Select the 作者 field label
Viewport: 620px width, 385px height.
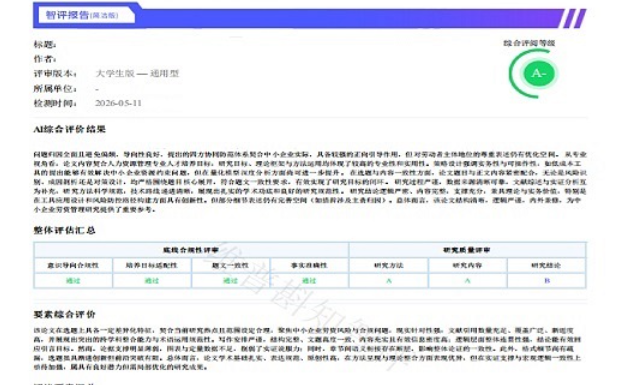[x=45, y=59]
